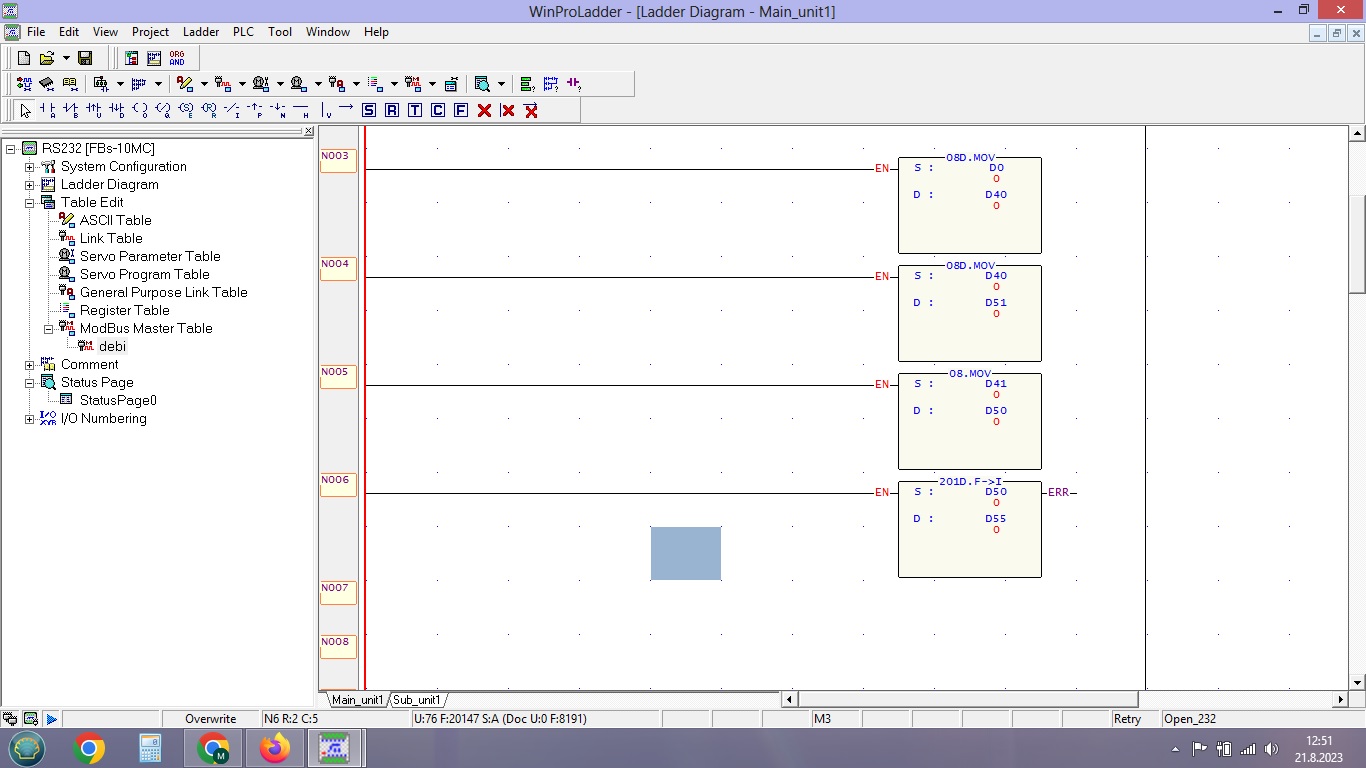Select the arrow pointer cursor tool
This screenshot has height=768, width=1366.
point(25,110)
